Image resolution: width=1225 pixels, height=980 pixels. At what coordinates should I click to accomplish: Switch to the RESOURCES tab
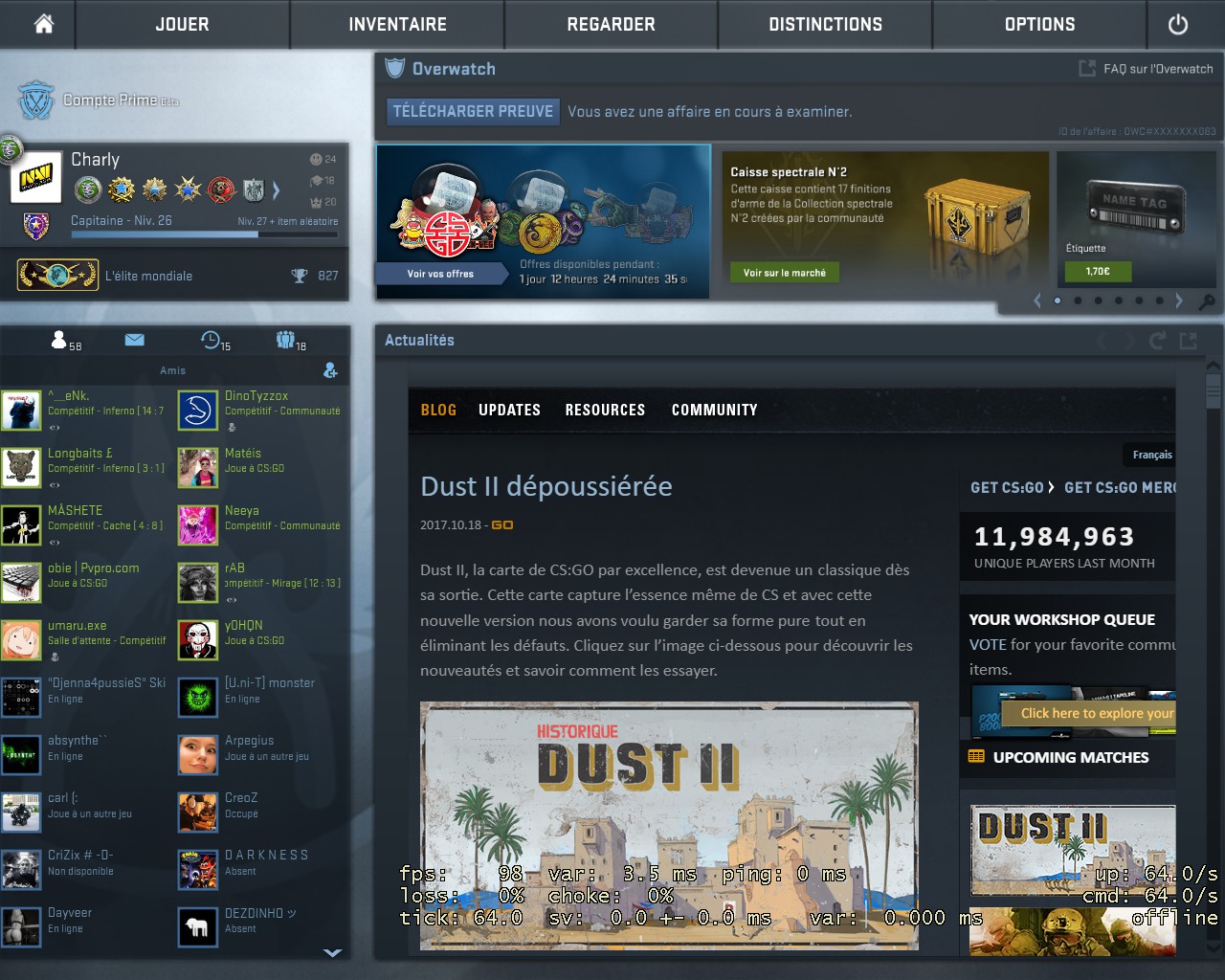[605, 410]
